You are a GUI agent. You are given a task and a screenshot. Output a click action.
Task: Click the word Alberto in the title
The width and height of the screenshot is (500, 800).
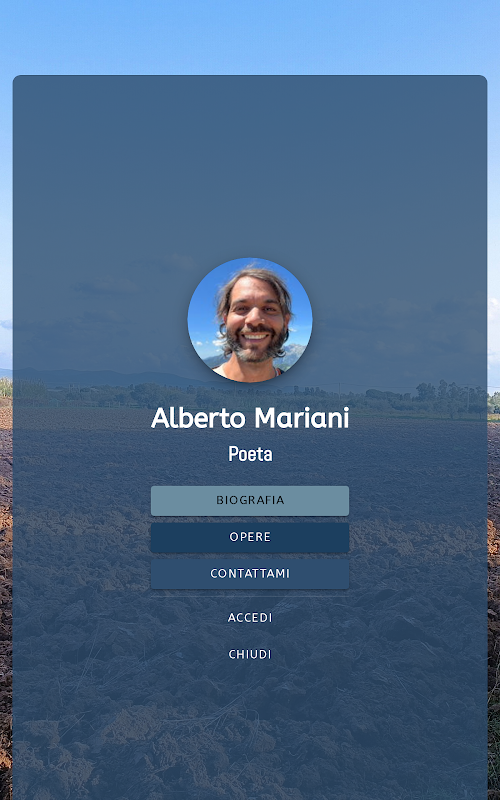click(x=198, y=418)
